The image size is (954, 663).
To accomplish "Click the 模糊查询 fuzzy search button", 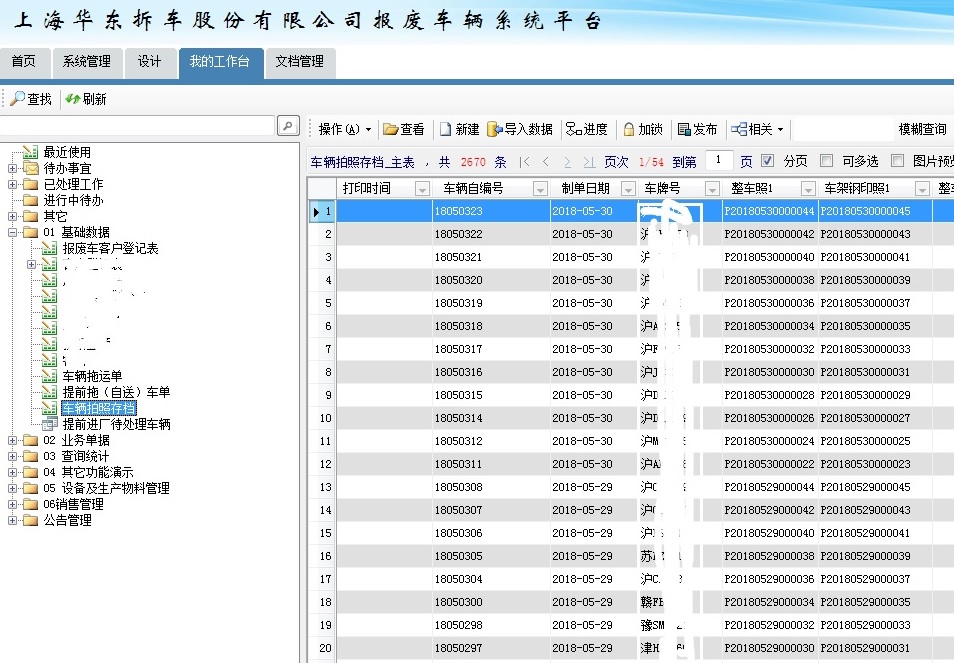I will click(x=922, y=129).
